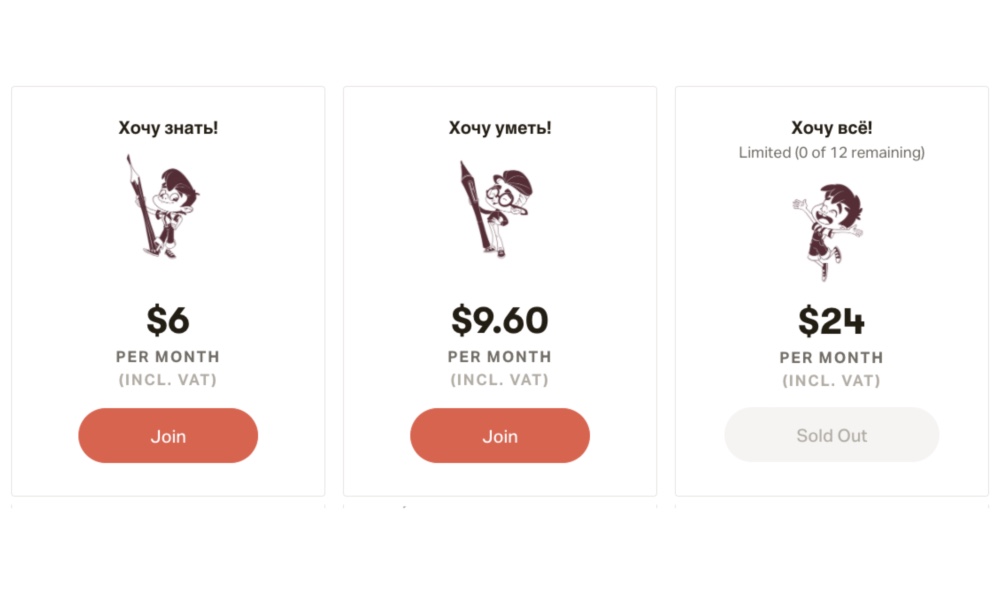Screen dimensions: 1000x600
Task: Join the $6 per month tier
Action: (168, 435)
